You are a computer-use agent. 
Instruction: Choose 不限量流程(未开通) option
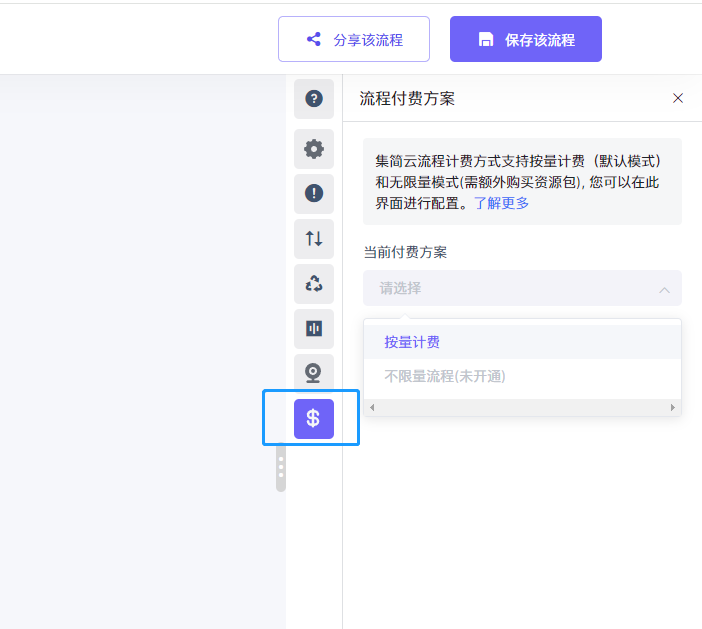(x=522, y=376)
